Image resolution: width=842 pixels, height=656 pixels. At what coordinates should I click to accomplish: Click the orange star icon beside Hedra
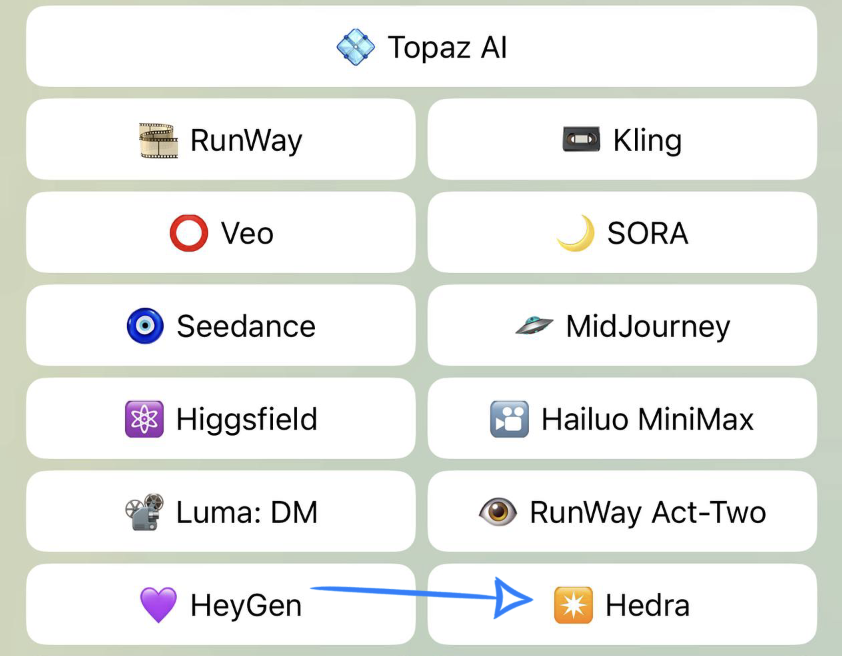[x=573, y=605]
